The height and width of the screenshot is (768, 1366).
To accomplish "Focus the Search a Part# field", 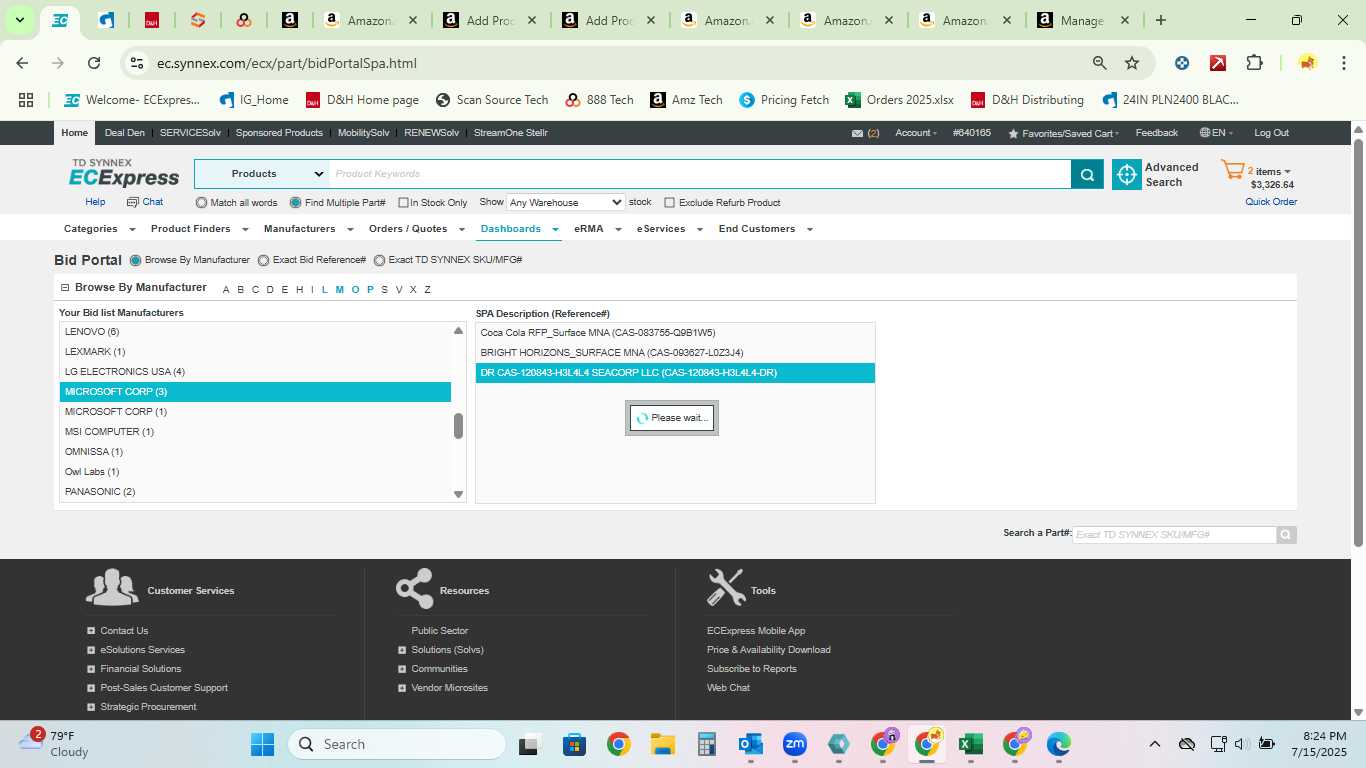I will (1174, 535).
